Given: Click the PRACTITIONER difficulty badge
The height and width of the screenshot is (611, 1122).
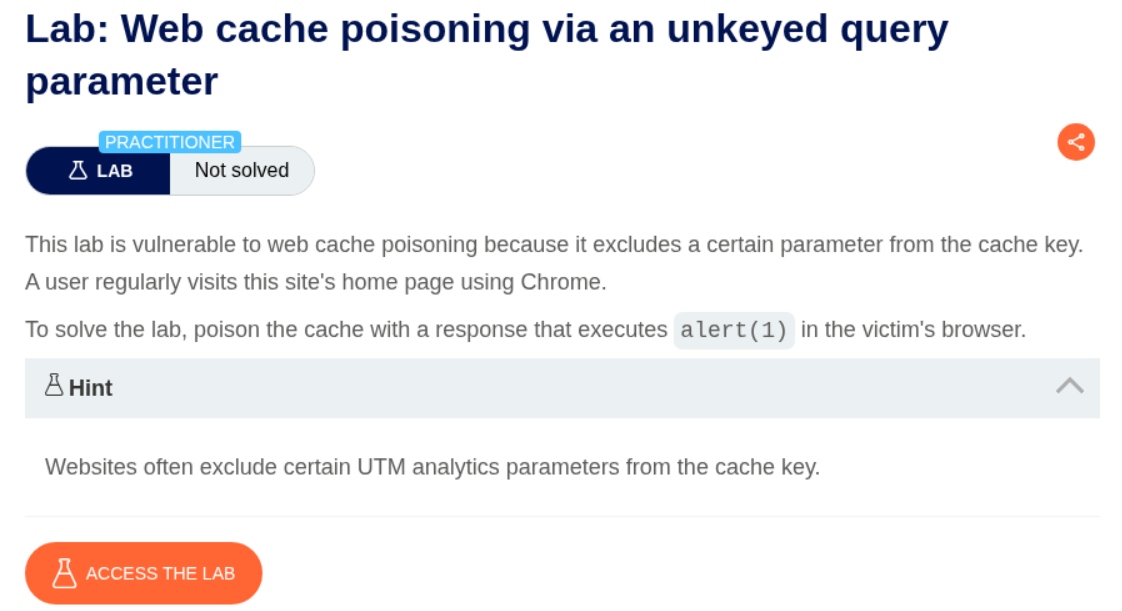Looking at the screenshot, I should click(170, 142).
